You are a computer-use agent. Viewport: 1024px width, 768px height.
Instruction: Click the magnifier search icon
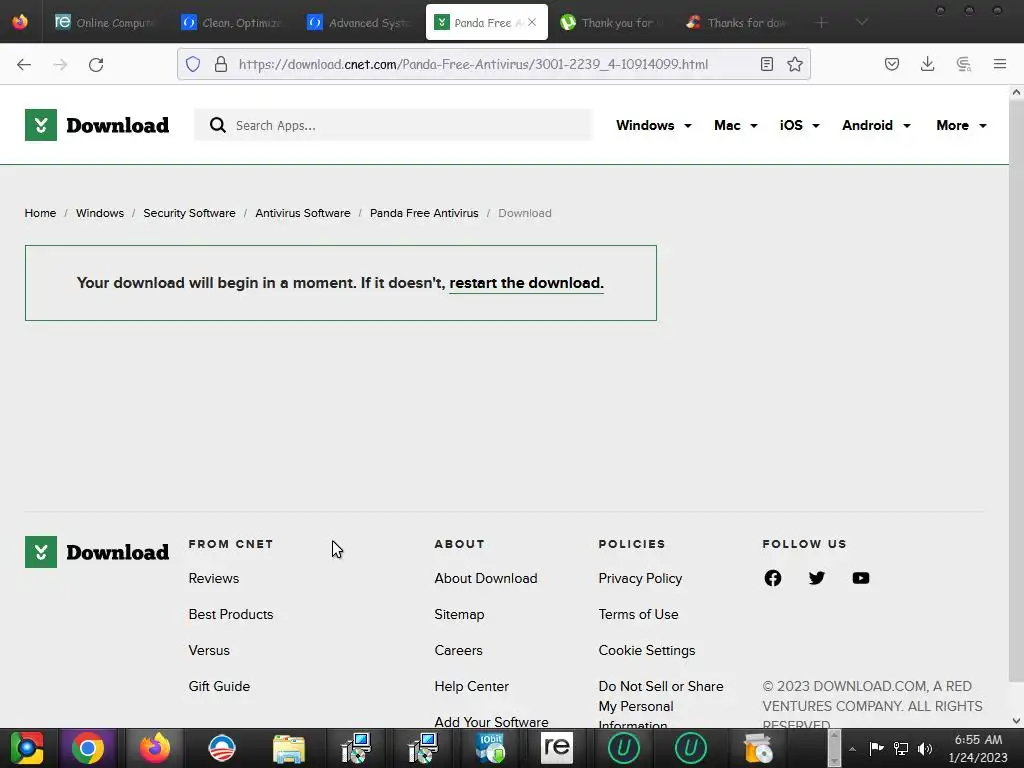click(x=217, y=125)
